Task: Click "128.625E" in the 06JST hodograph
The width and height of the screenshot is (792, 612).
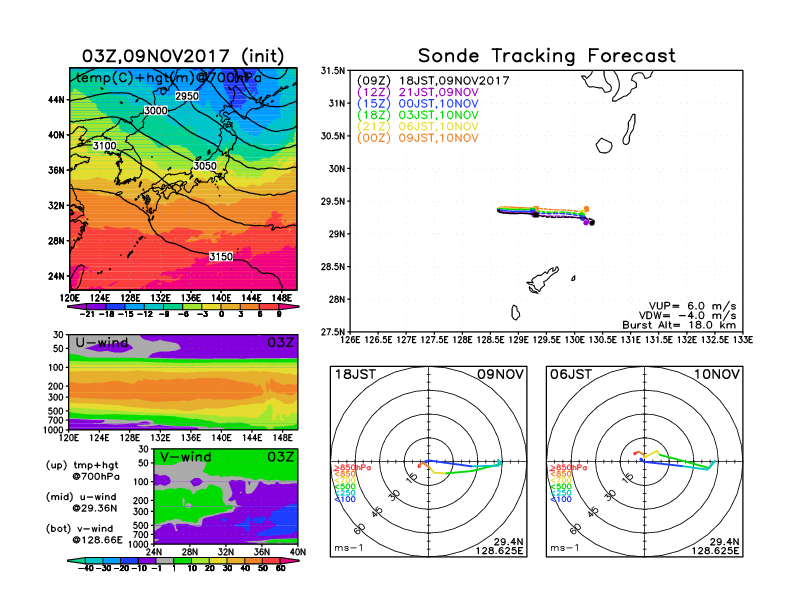Action: click(715, 550)
